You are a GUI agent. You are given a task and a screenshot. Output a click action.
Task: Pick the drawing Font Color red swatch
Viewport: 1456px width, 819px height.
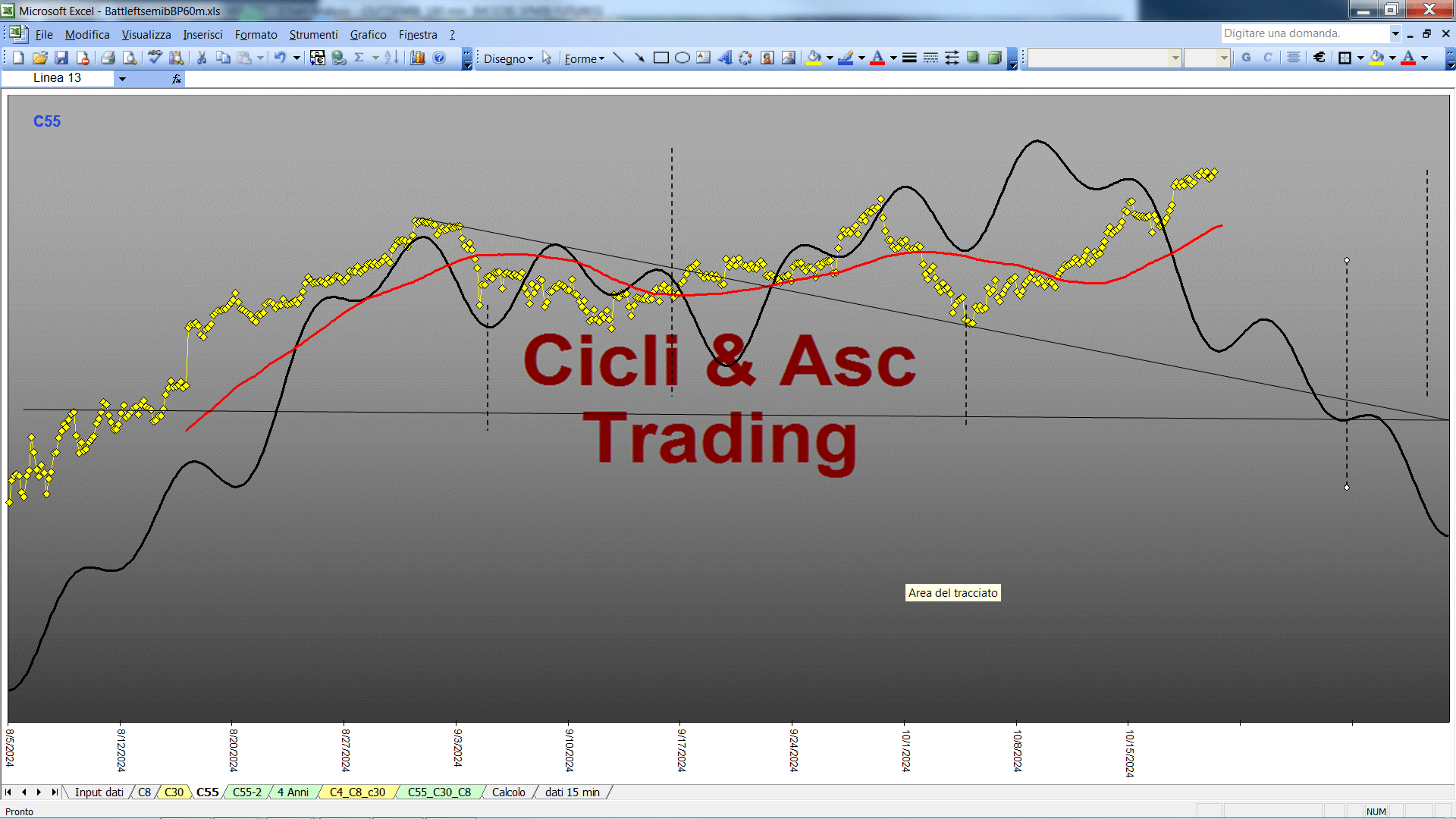coord(877,58)
